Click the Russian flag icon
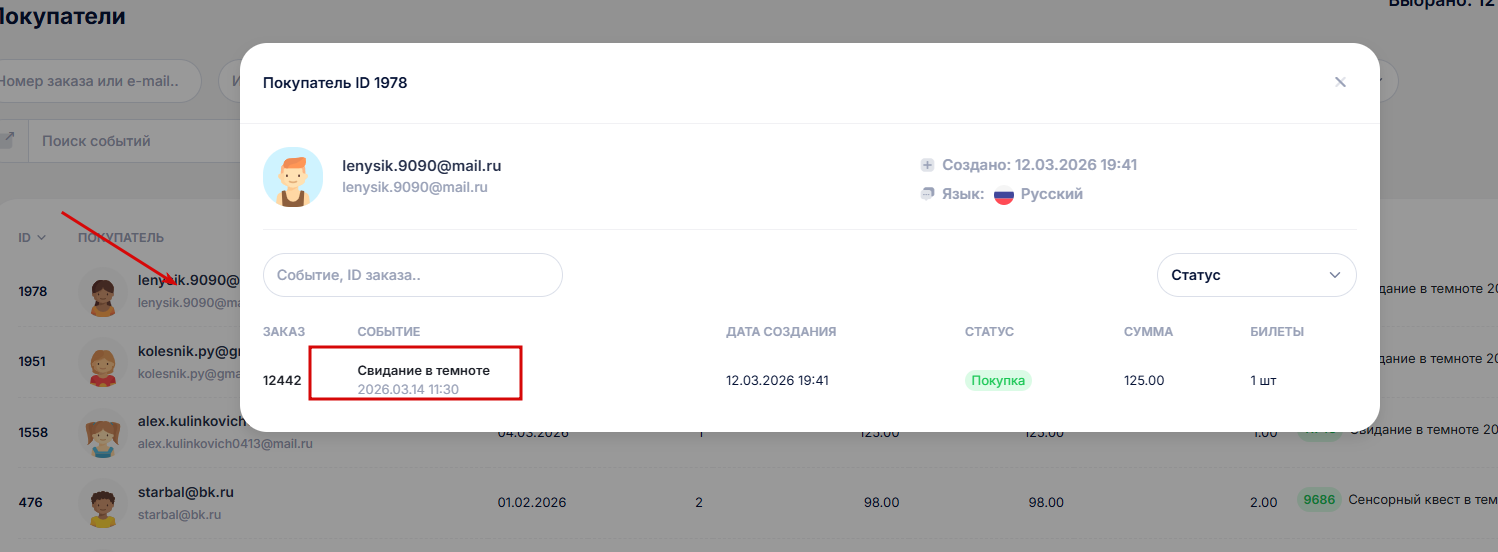The image size is (1498, 552). [1003, 195]
